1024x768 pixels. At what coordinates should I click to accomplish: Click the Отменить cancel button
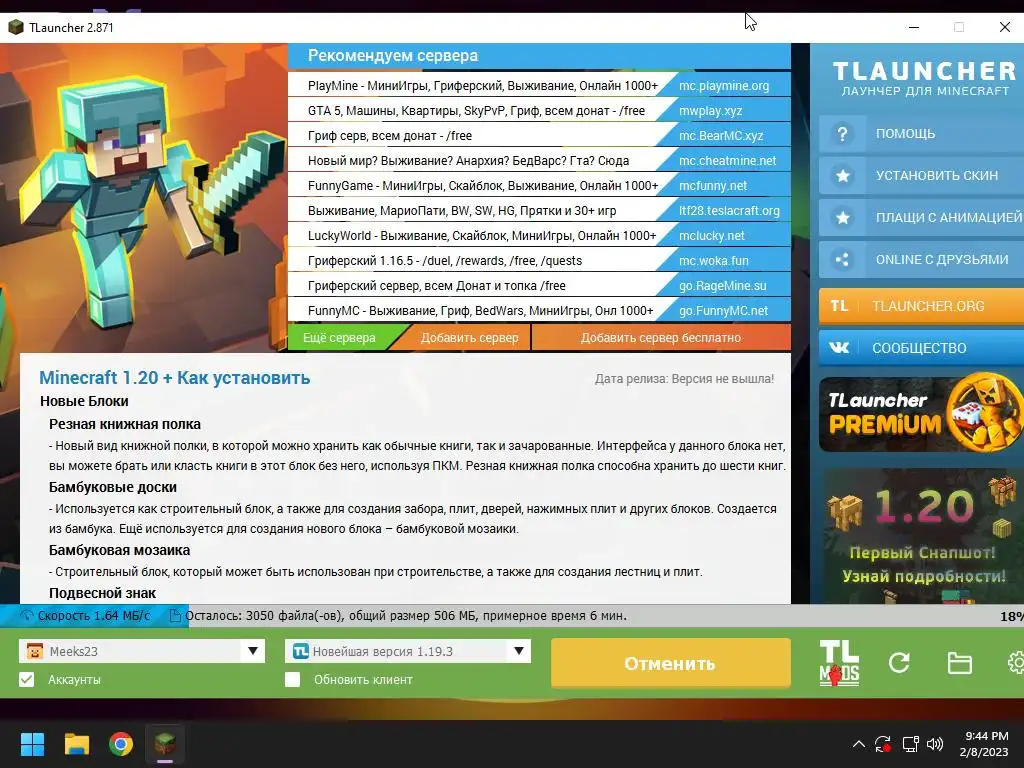pyautogui.click(x=671, y=664)
